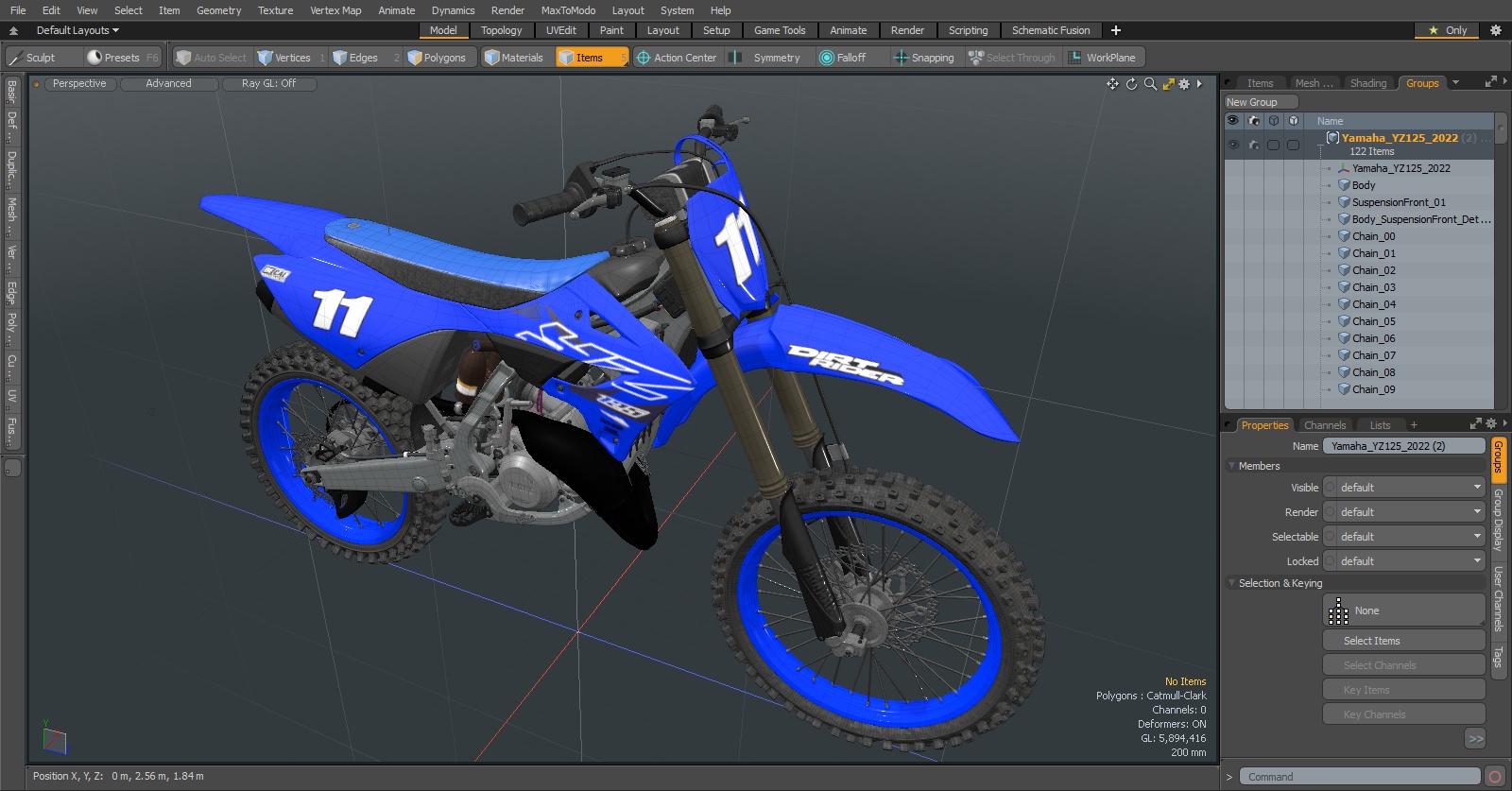Click the viewport zoom magnifier icon
The width and height of the screenshot is (1512, 791).
(1150, 84)
